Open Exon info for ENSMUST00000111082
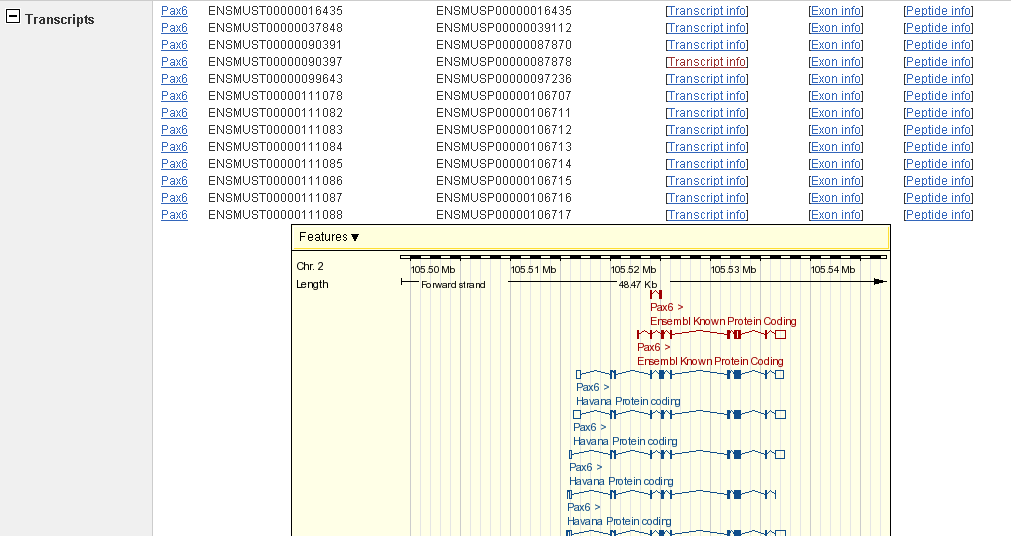Image resolution: width=1011 pixels, height=536 pixels. coord(836,113)
